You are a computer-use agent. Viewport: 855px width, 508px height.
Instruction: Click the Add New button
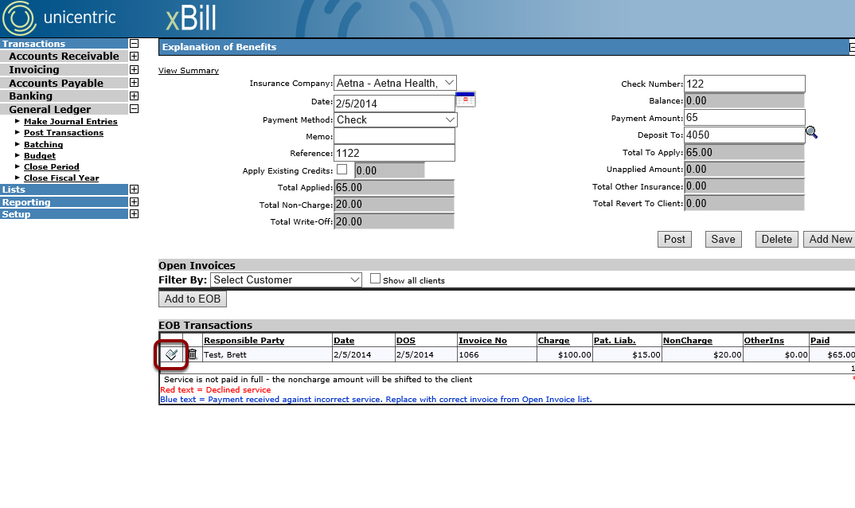pyautogui.click(x=829, y=239)
